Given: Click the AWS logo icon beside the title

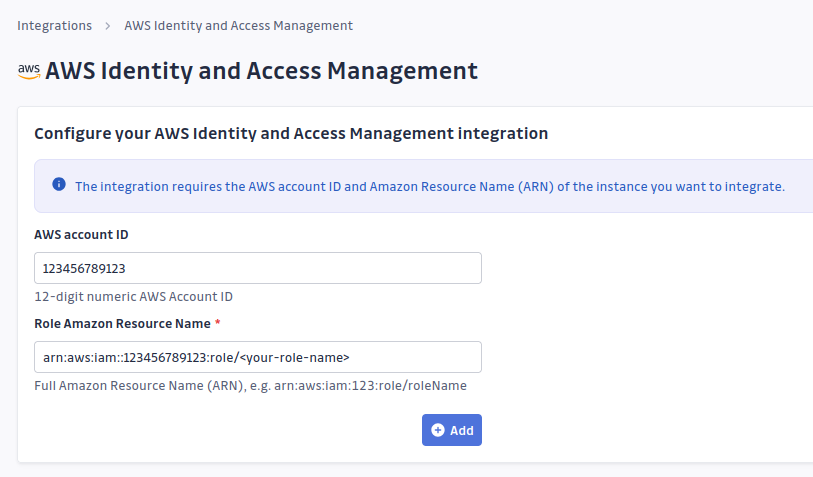Looking at the screenshot, I should click(x=29, y=71).
